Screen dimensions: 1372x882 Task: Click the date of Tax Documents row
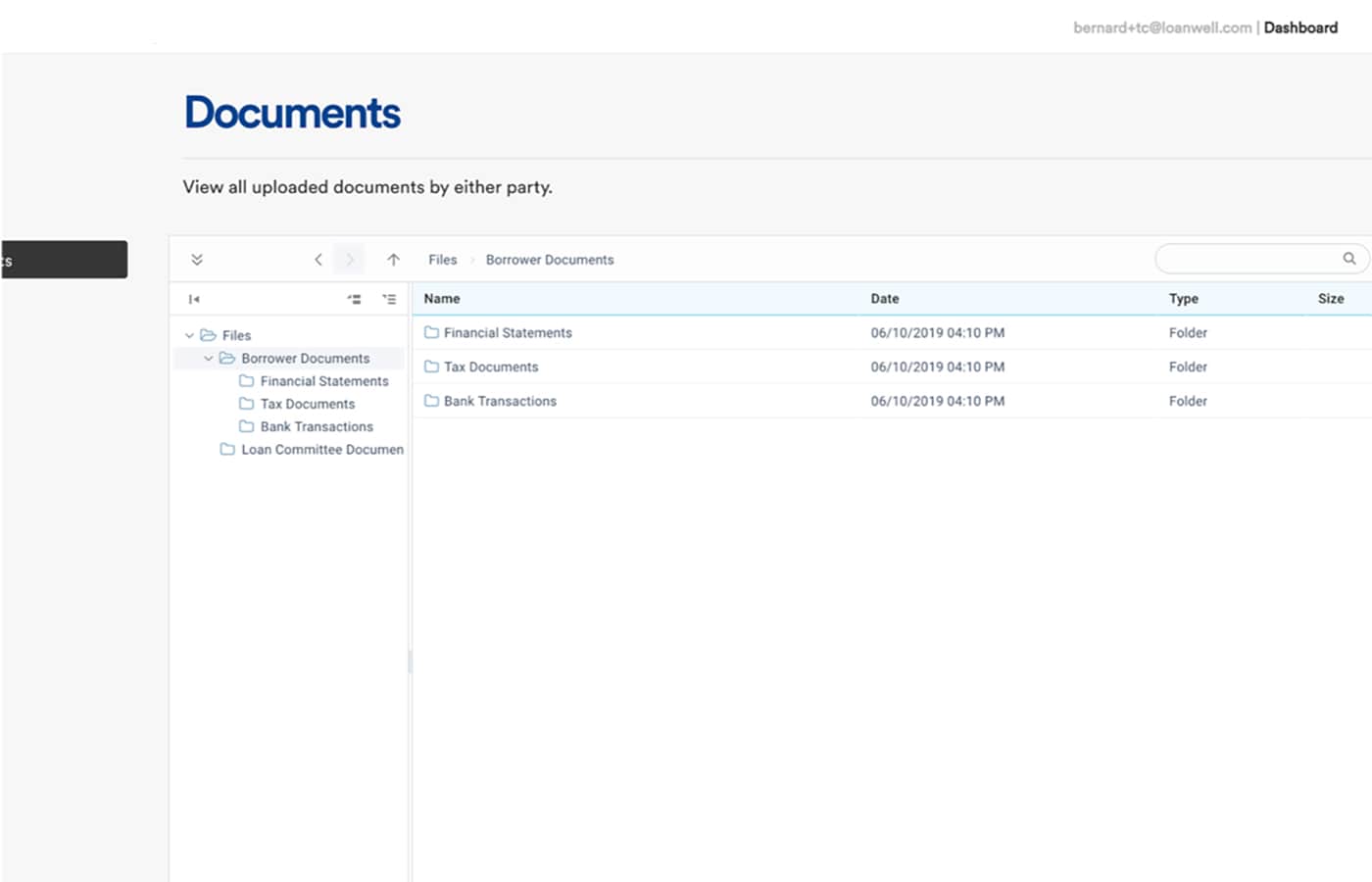[x=938, y=367]
